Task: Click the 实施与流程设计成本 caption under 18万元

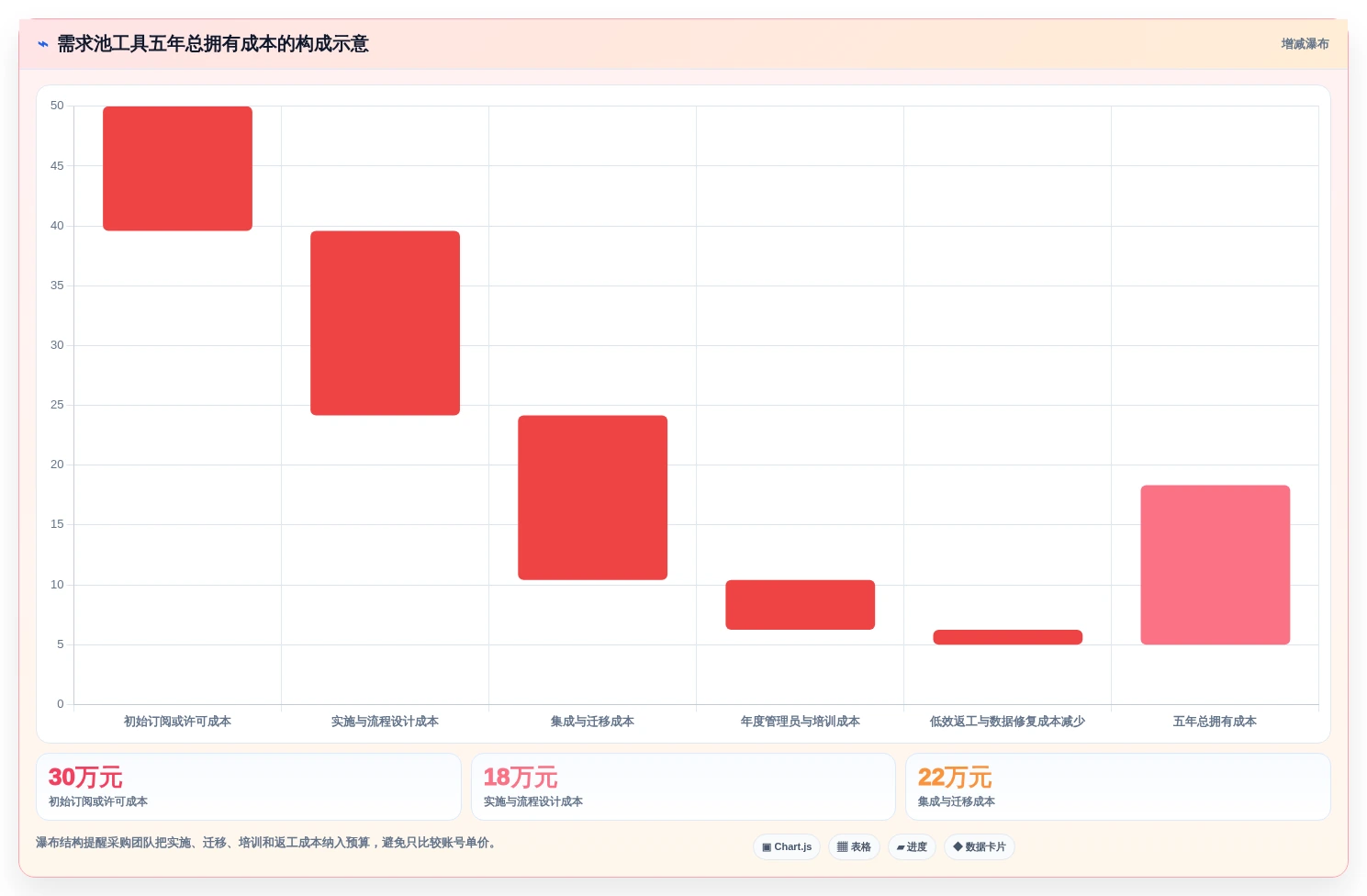Action: pyautogui.click(x=533, y=801)
